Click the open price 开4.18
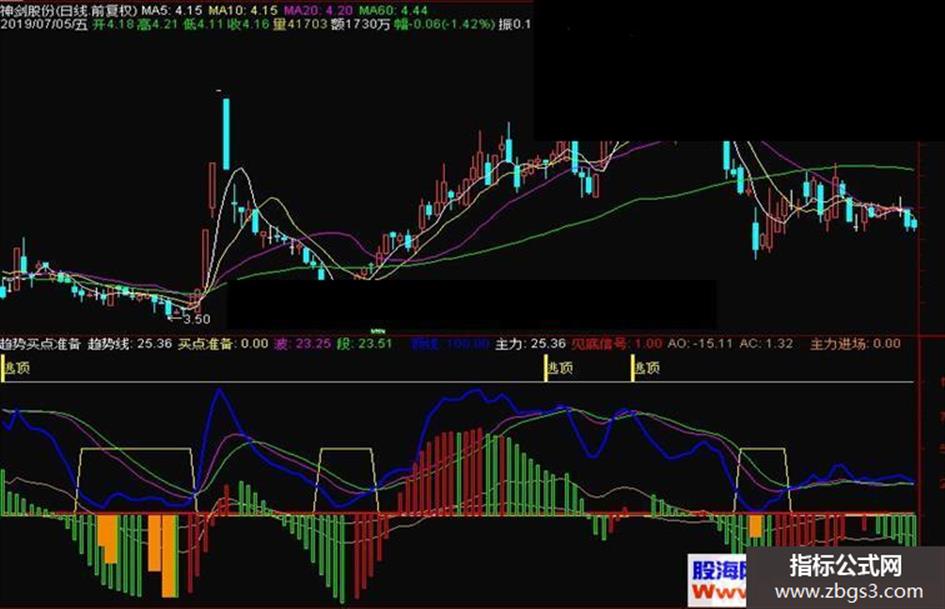 [x=113, y=25]
